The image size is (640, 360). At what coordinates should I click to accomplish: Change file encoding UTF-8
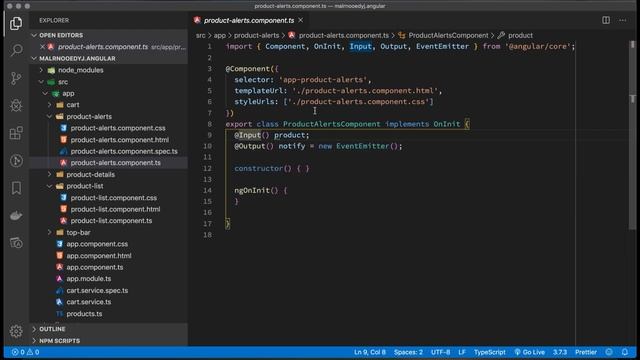(440, 352)
